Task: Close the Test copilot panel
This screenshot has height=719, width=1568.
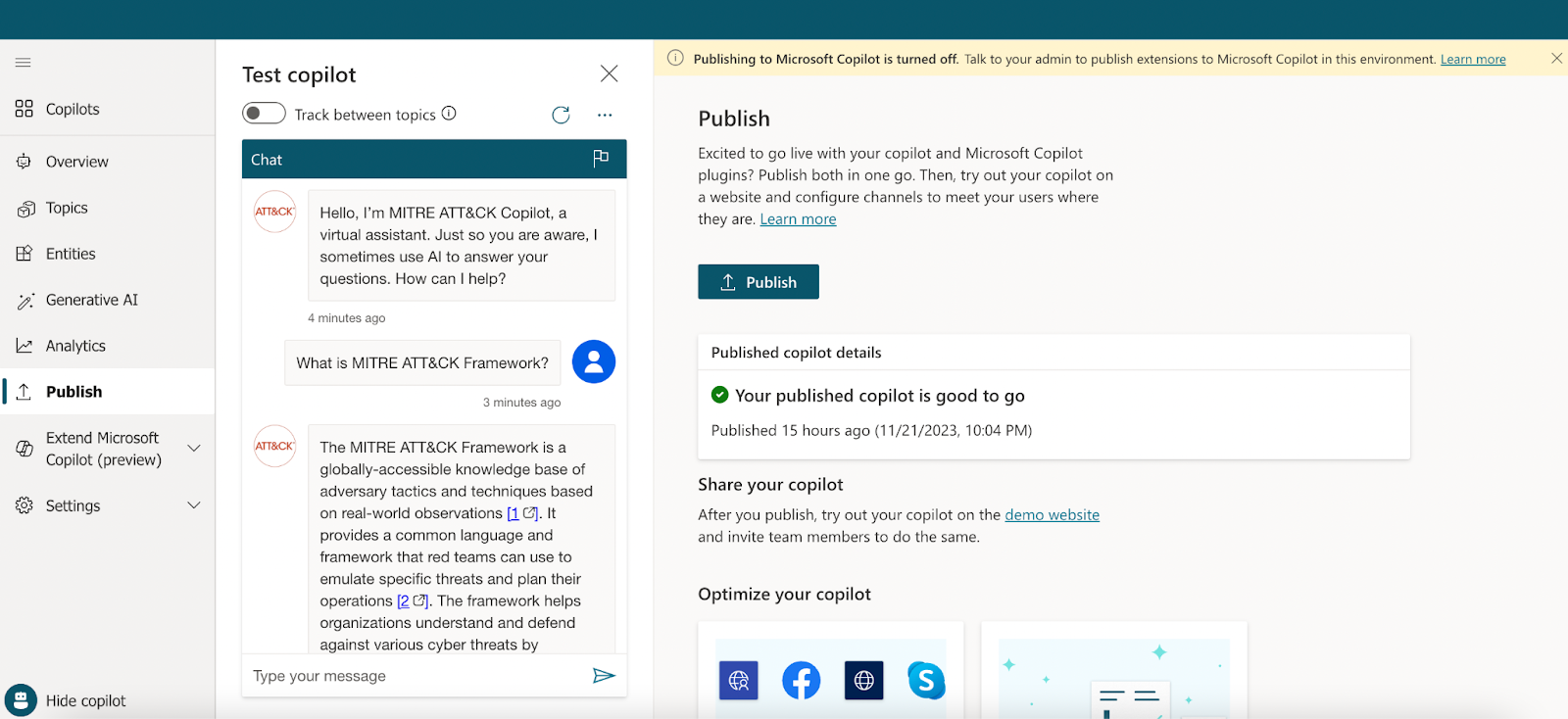Action: (x=609, y=73)
